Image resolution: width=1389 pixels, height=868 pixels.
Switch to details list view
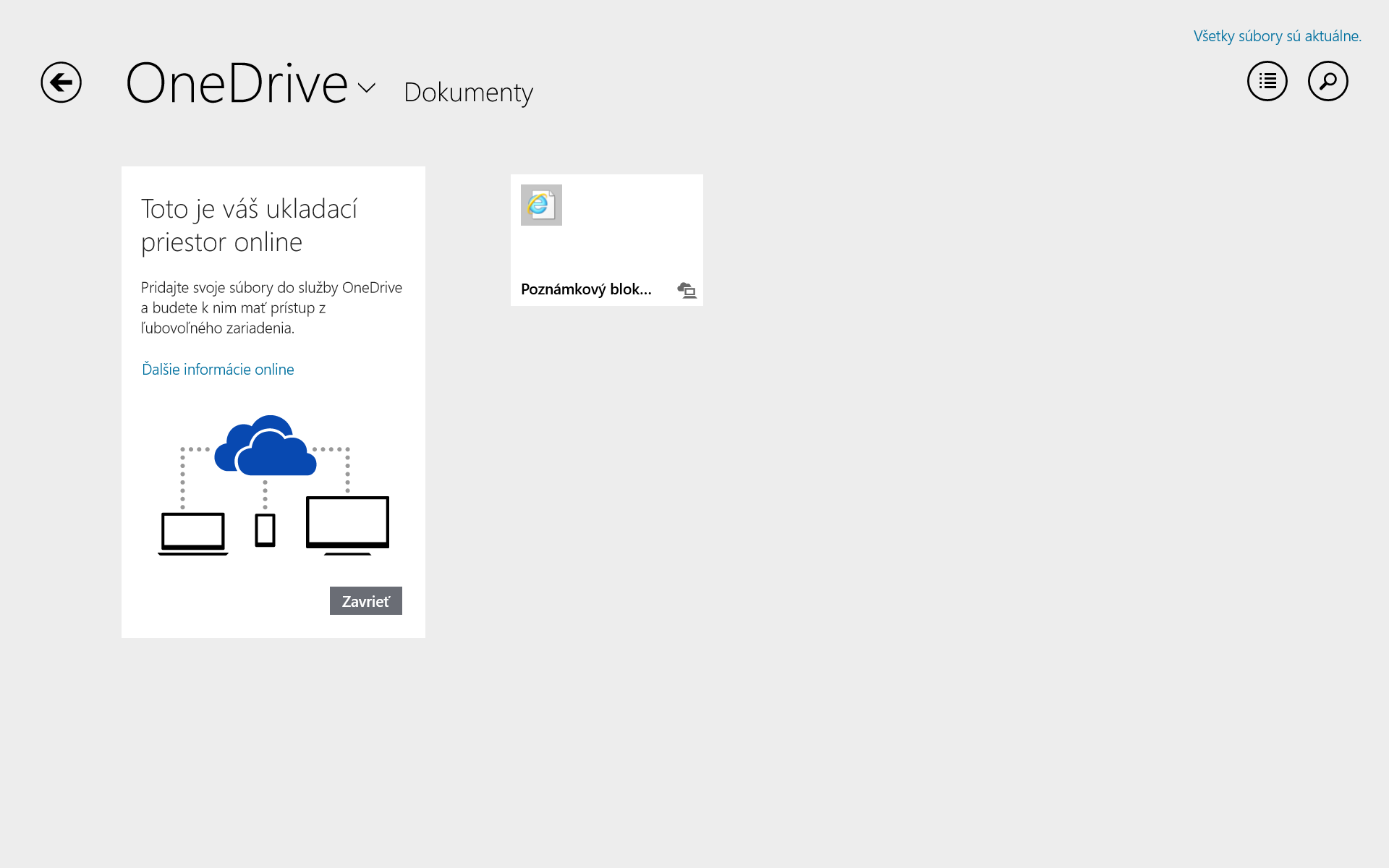1267,81
